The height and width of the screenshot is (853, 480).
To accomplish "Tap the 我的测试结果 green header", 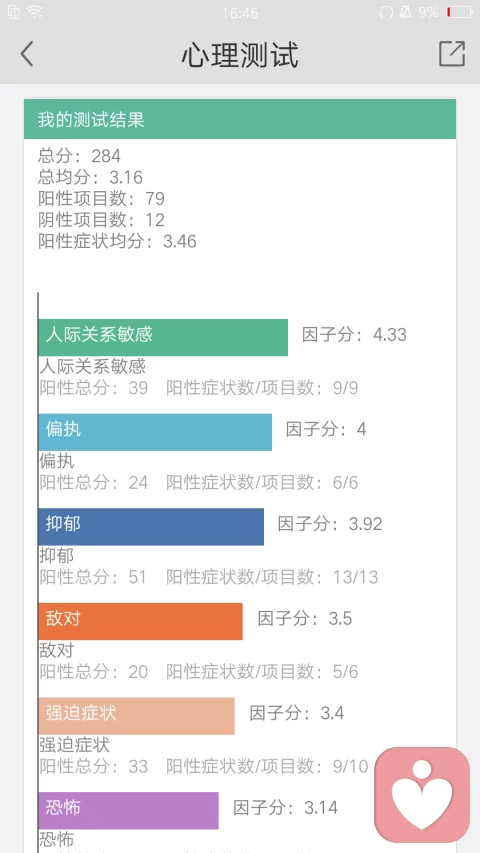I will (240, 119).
